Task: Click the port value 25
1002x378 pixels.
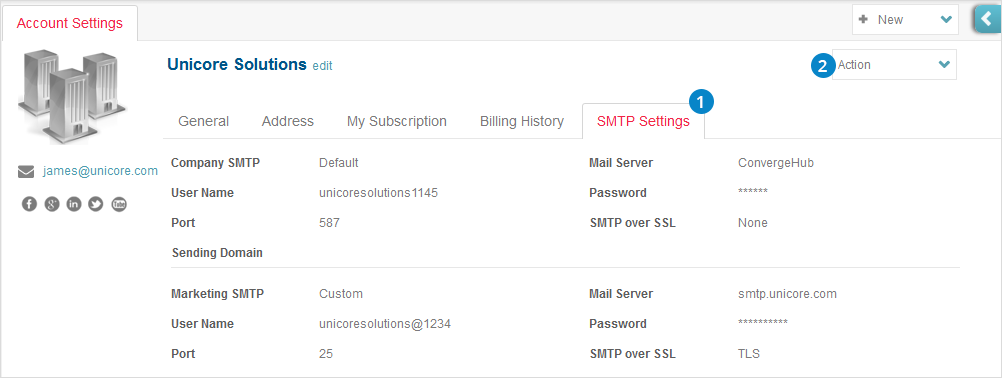Action: click(x=326, y=354)
